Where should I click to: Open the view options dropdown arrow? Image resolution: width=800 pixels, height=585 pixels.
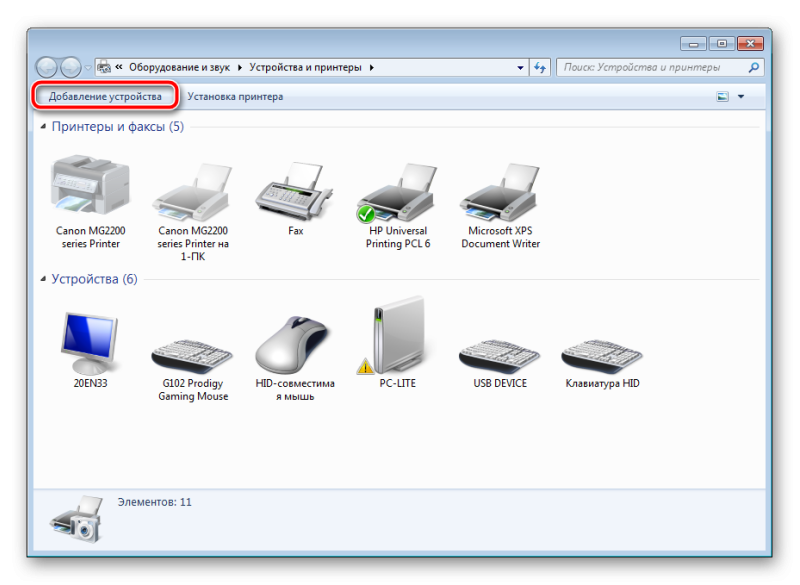(741, 96)
